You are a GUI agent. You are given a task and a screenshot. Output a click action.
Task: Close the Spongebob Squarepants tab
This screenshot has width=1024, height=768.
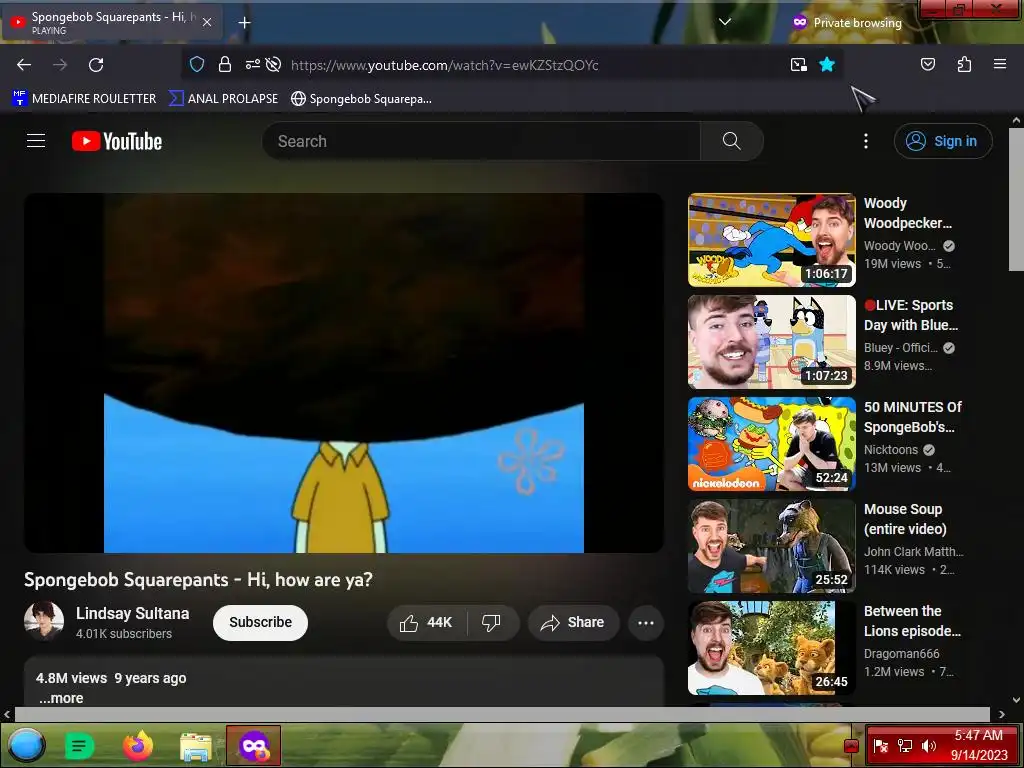[x=207, y=22]
